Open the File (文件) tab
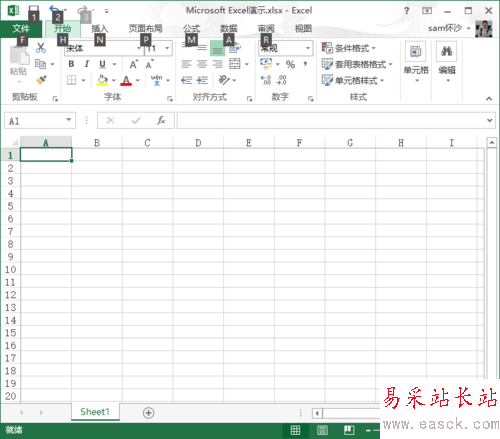Screen dimensions: 500x439 (x=21, y=28)
